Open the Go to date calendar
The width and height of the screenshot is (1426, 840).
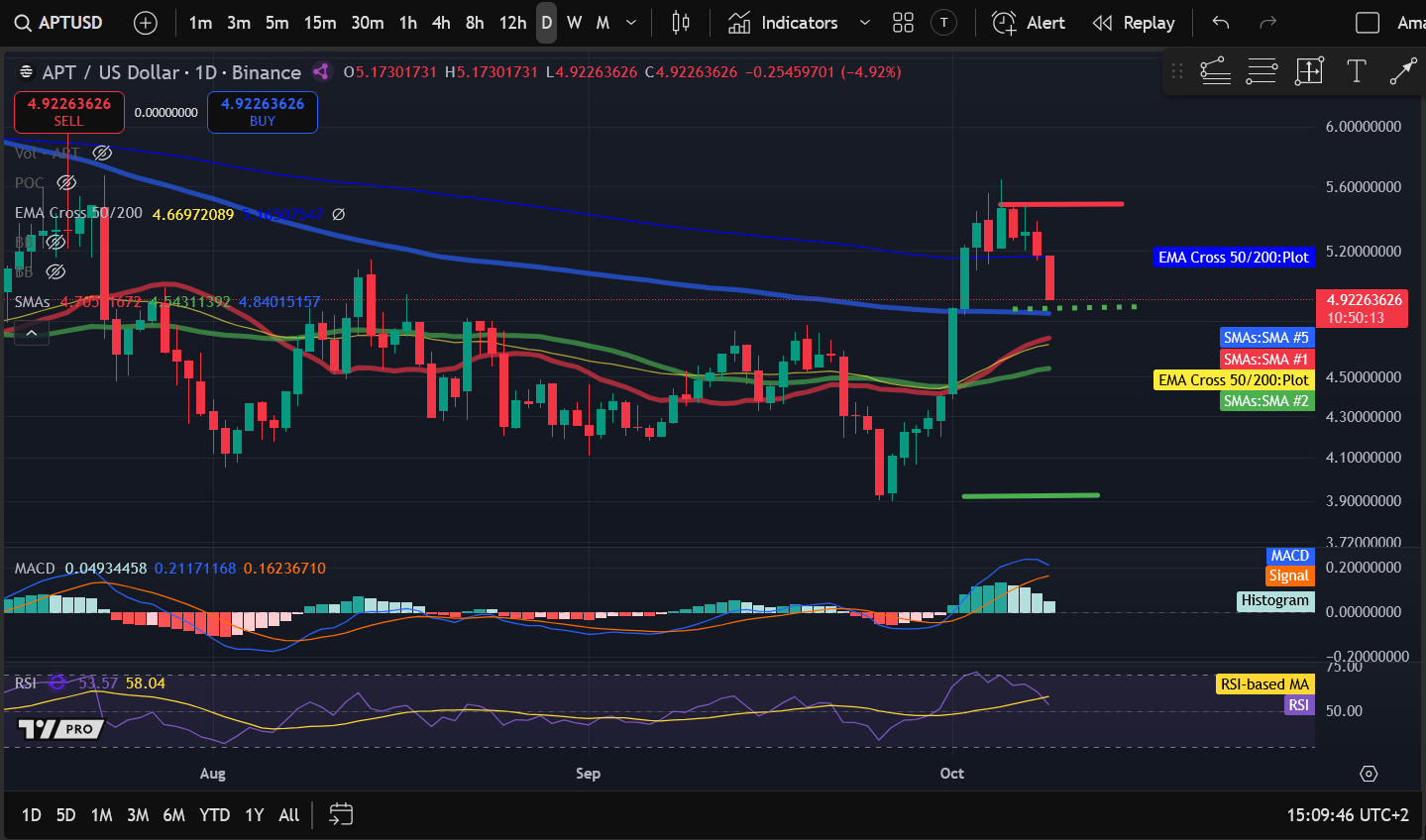pyautogui.click(x=340, y=814)
